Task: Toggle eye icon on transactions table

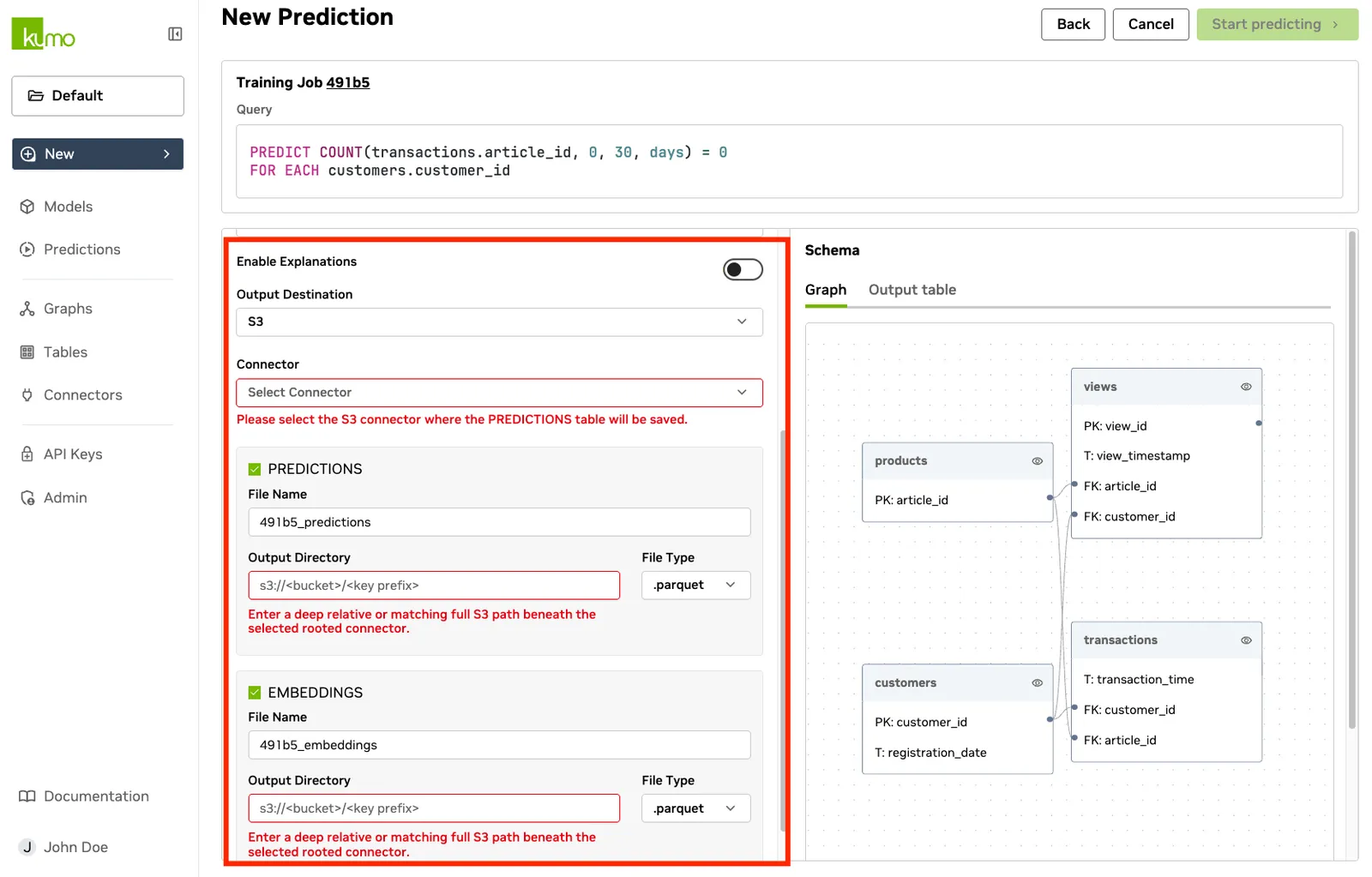Action: click(x=1246, y=640)
